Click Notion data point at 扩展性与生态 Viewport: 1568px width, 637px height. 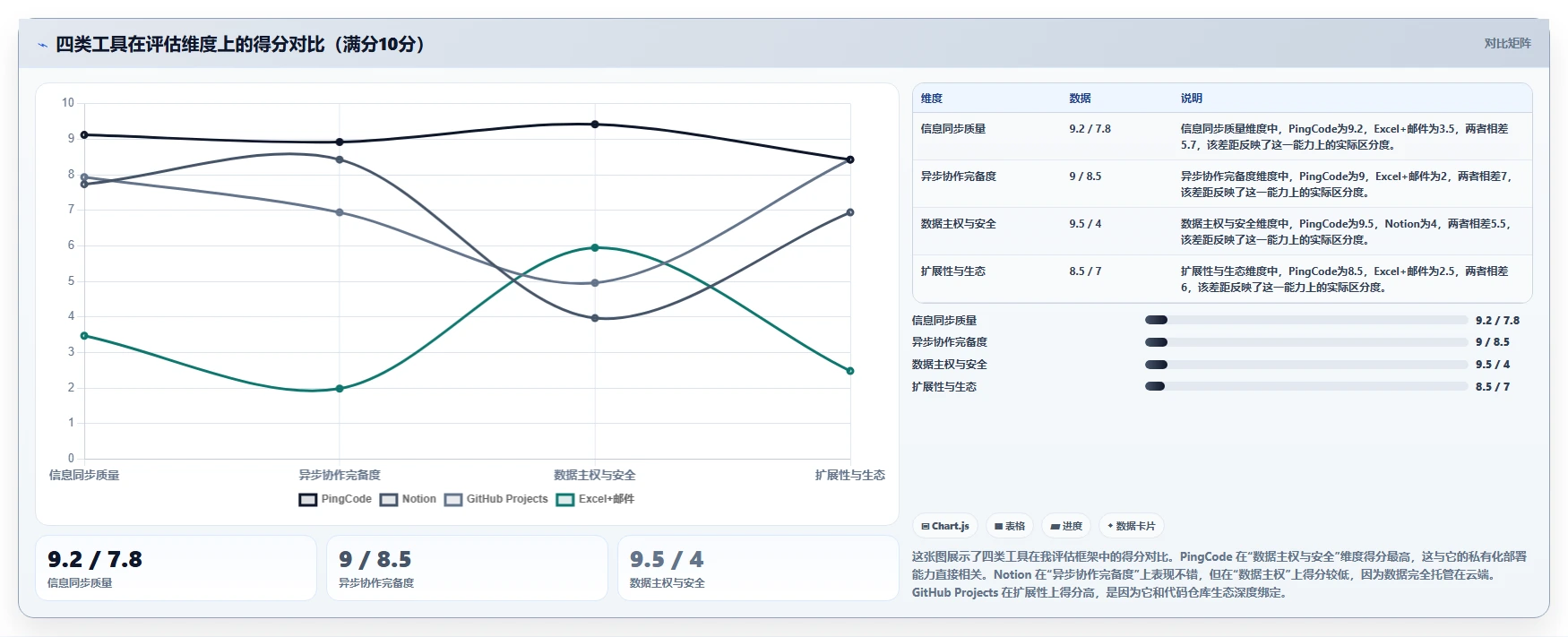tap(850, 212)
